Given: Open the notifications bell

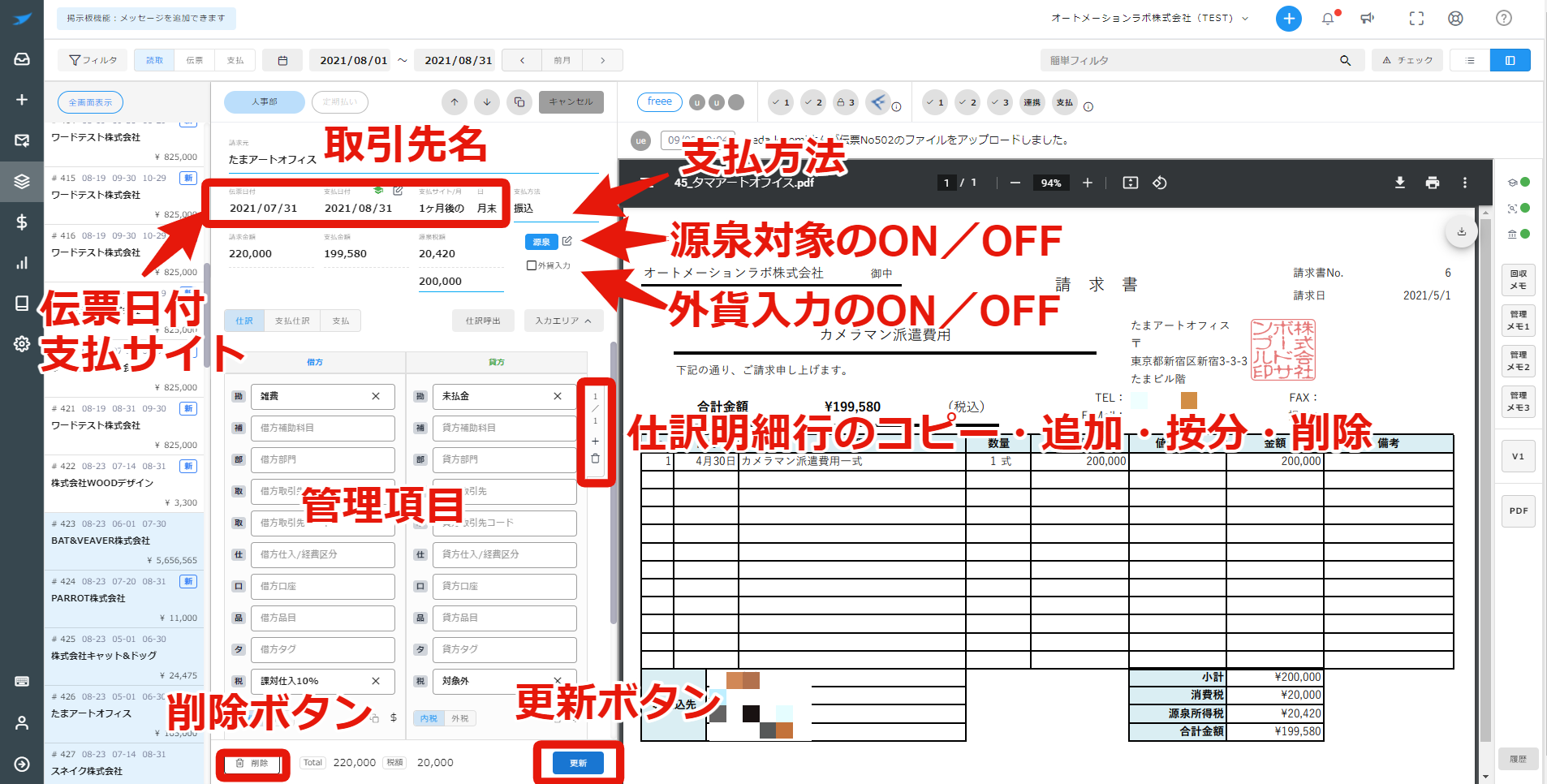Looking at the screenshot, I should [1328, 19].
